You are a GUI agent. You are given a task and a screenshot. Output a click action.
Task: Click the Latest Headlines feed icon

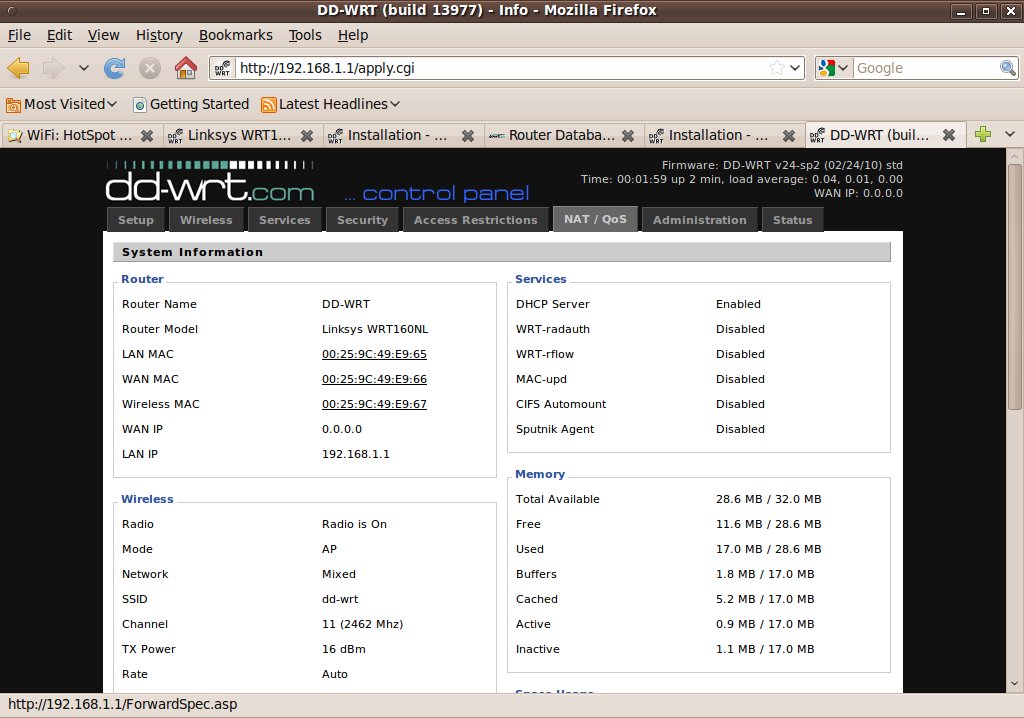(x=268, y=104)
